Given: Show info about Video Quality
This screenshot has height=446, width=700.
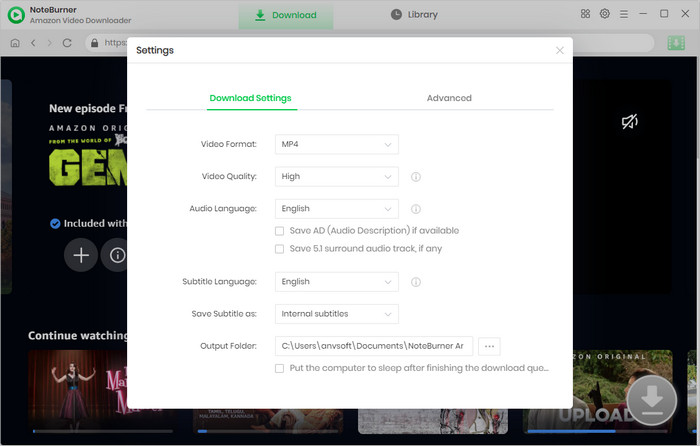Looking at the screenshot, I should [x=416, y=177].
